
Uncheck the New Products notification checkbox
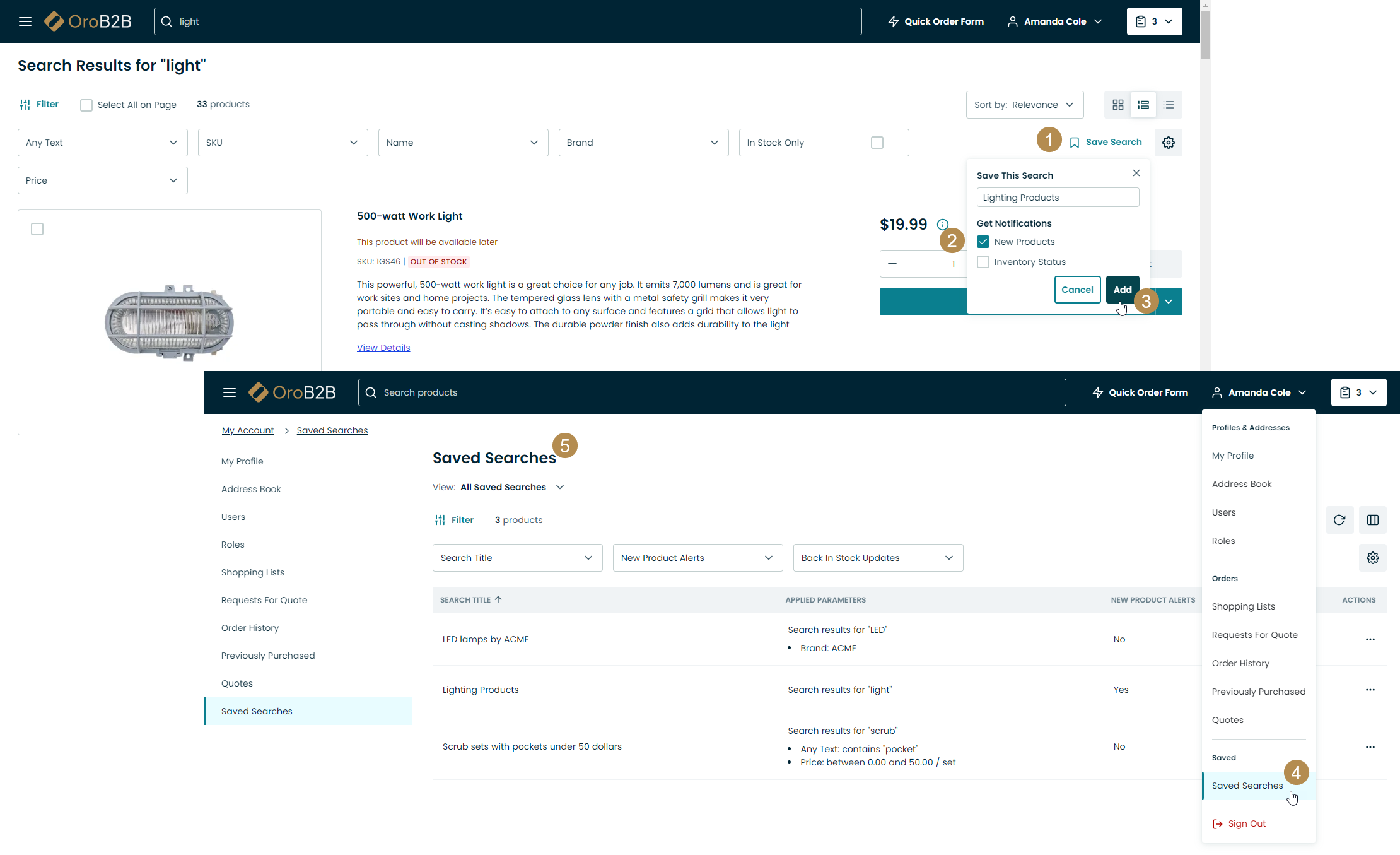(x=983, y=242)
